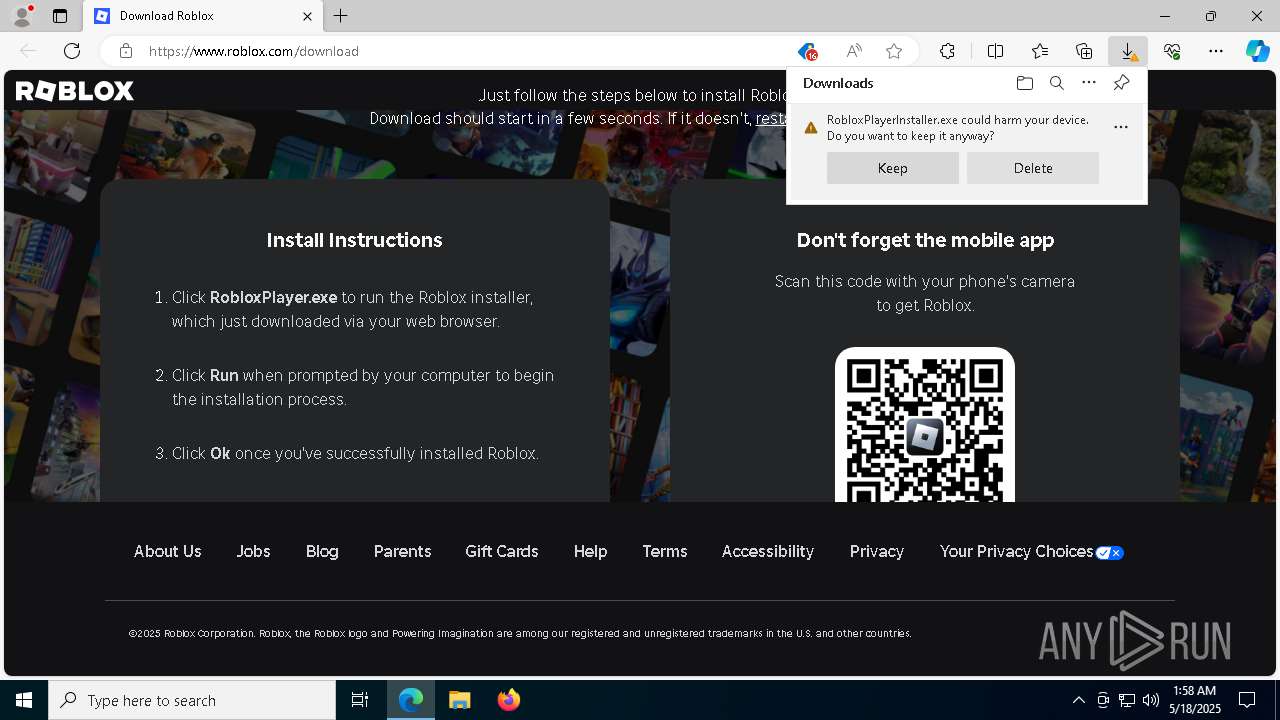Open Edge Settings and more menu
The image size is (1280, 720).
1216,51
